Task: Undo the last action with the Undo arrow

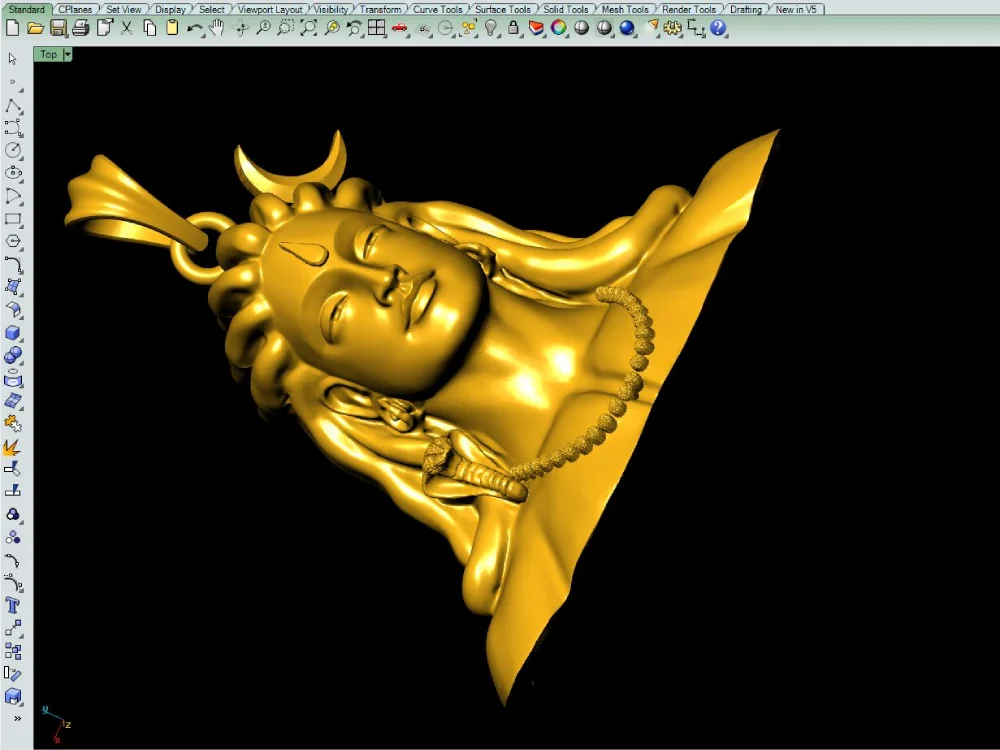Action: [x=195, y=28]
